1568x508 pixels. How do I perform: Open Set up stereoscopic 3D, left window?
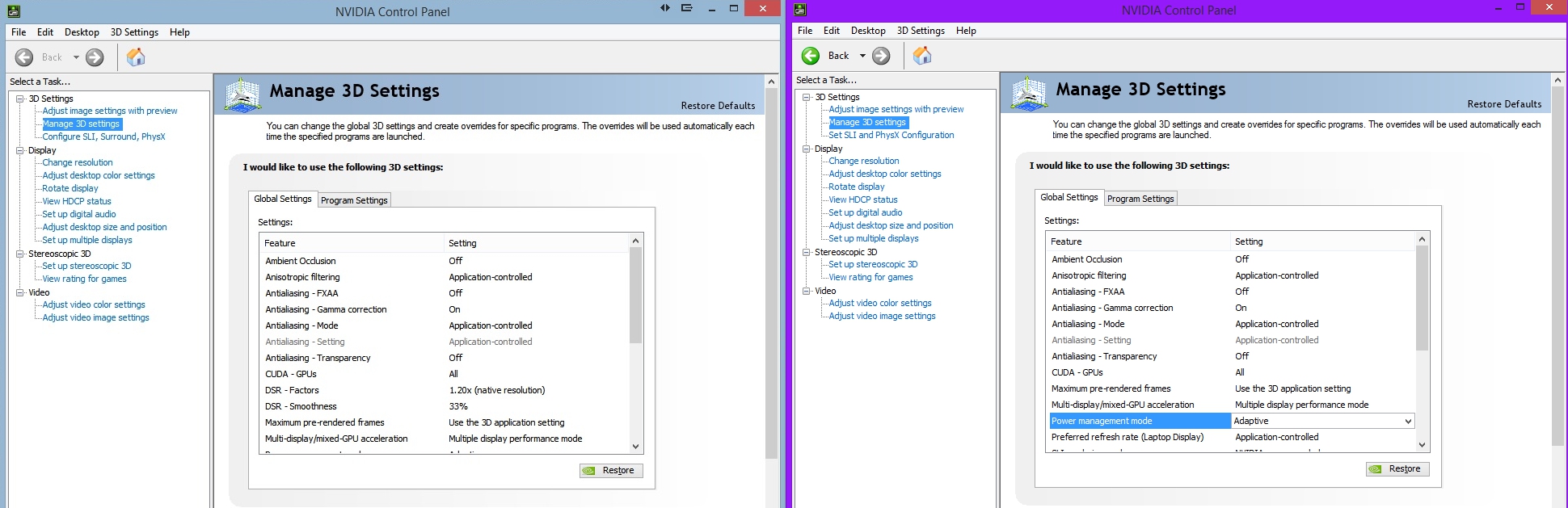(86, 266)
